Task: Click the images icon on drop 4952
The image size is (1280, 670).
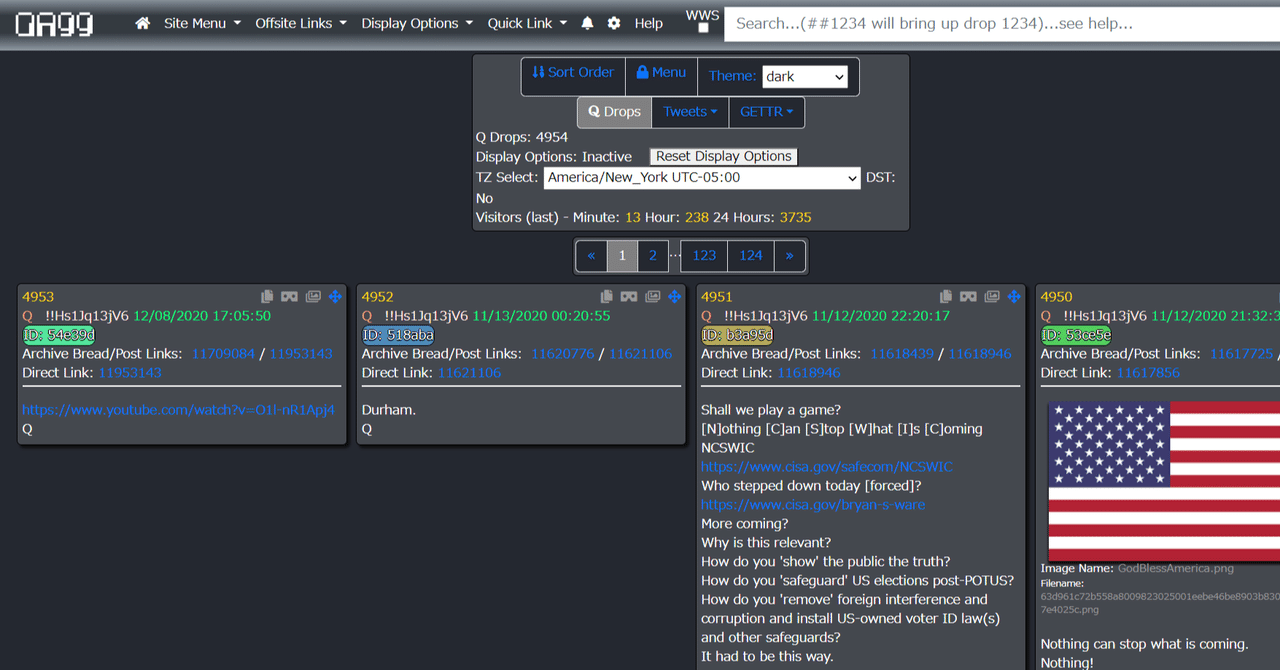Action: [x=652, y=297]
